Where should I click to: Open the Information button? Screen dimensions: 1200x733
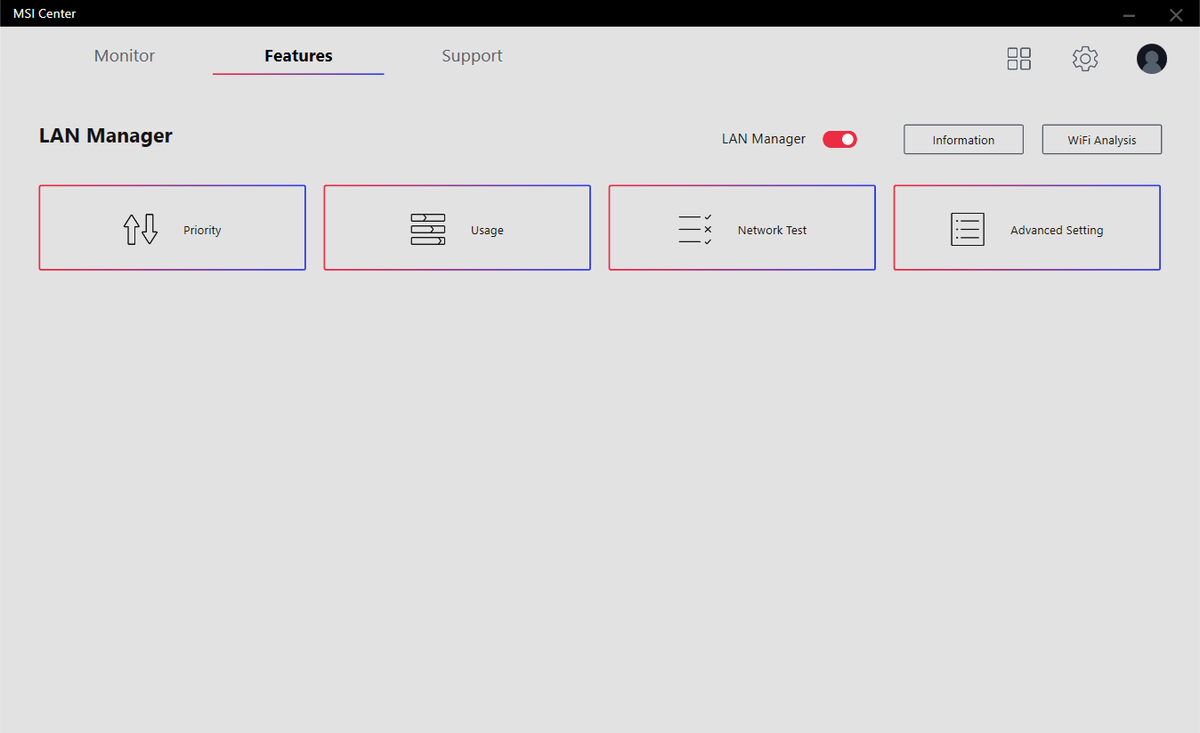coord(963,140)
